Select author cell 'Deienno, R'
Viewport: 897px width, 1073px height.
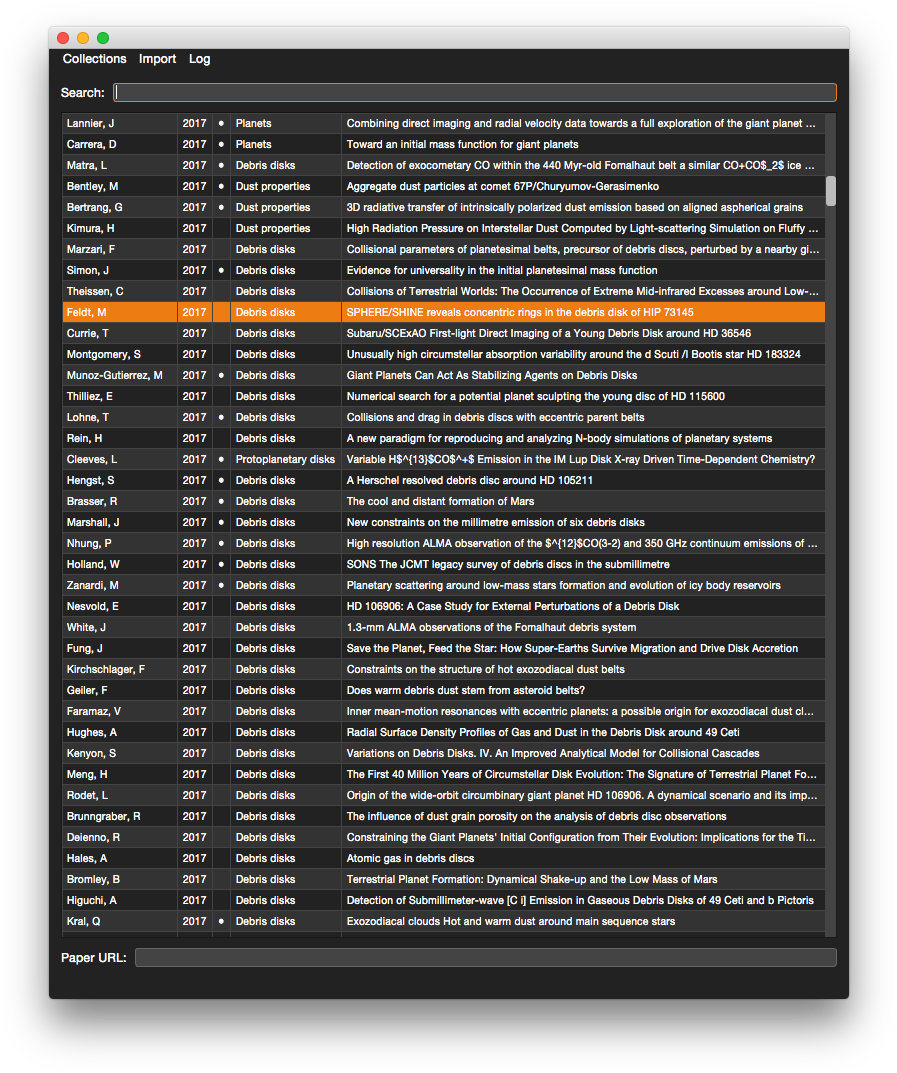[120, 837]
